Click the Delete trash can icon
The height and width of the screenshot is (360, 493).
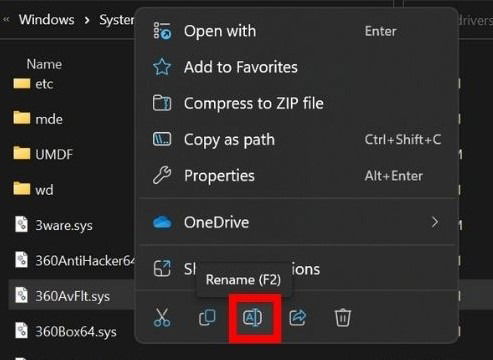click(343, 318)
